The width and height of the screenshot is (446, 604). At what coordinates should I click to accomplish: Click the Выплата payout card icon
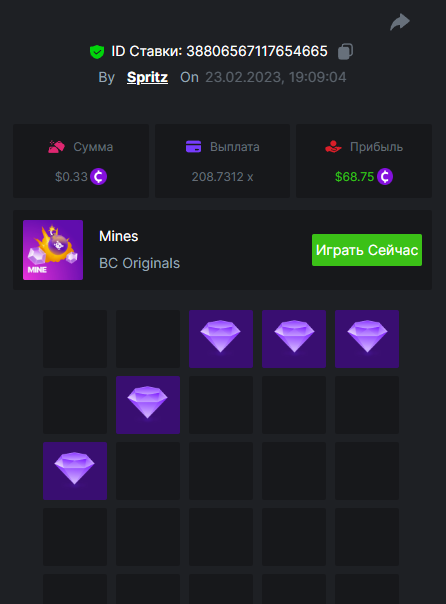(x=193, y=147)
